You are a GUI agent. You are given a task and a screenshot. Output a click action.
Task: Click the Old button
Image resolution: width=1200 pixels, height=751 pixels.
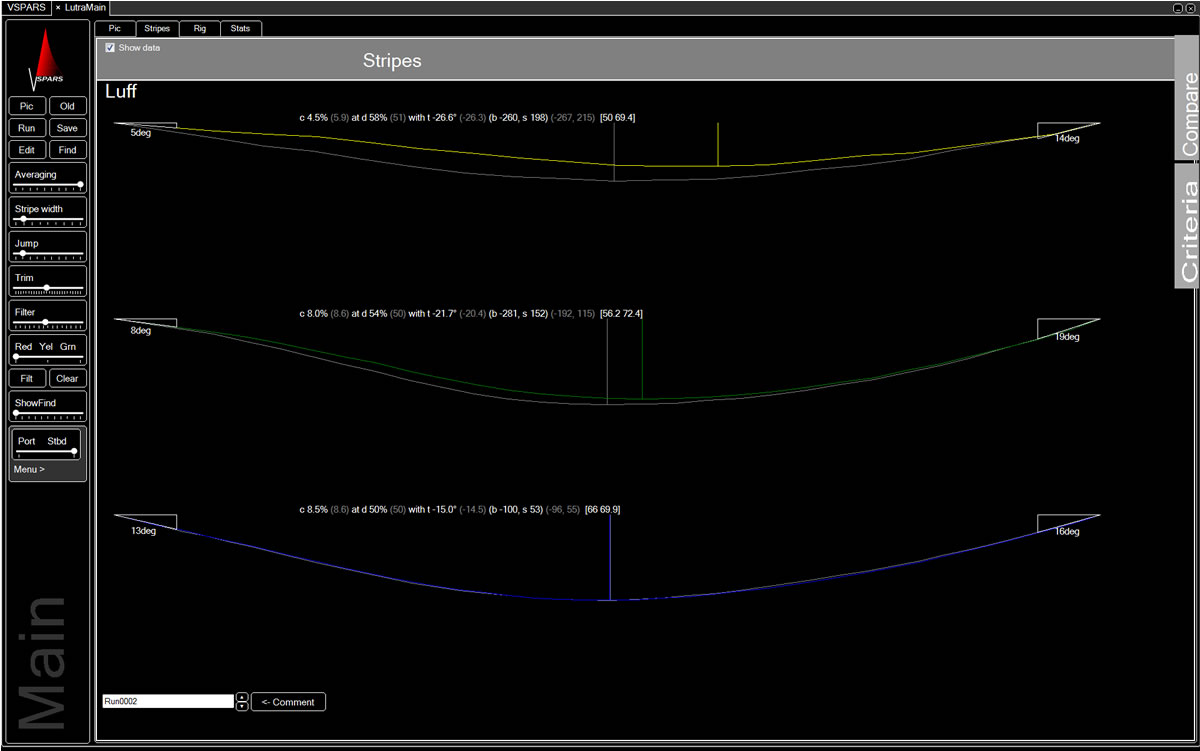pos(67,106)
